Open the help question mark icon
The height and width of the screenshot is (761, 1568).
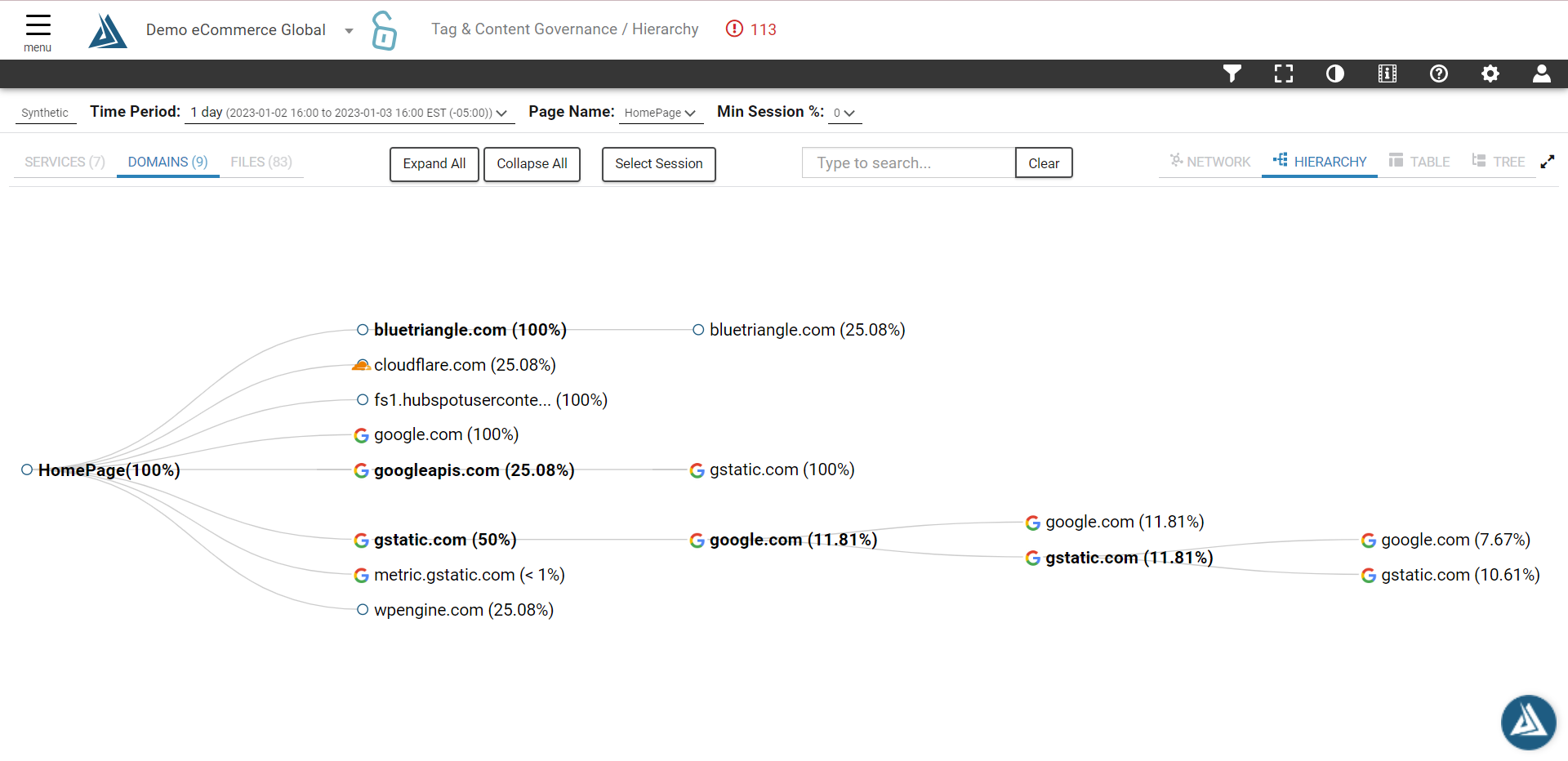[1439, 73]
